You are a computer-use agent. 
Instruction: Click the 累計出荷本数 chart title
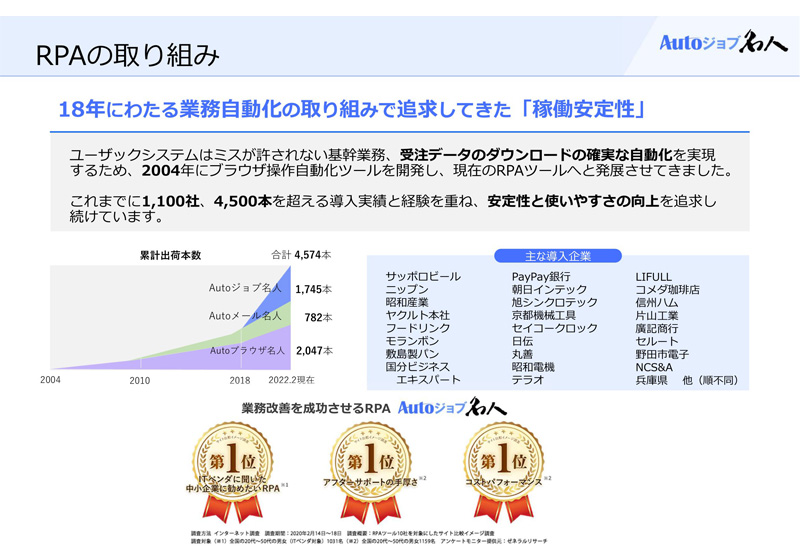(170, 256)
